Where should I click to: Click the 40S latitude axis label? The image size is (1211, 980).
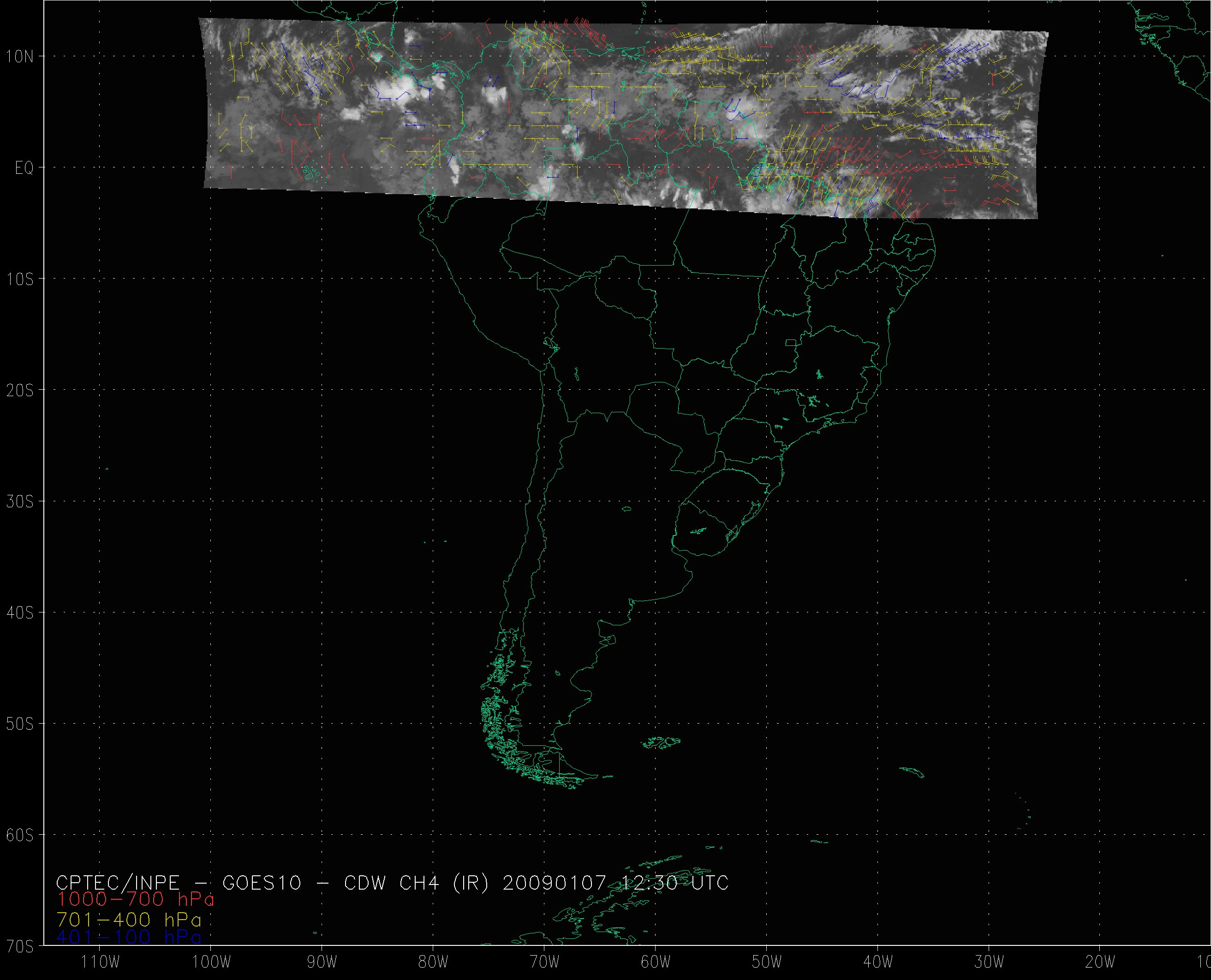pyautogui.click(x=20, y=612)
